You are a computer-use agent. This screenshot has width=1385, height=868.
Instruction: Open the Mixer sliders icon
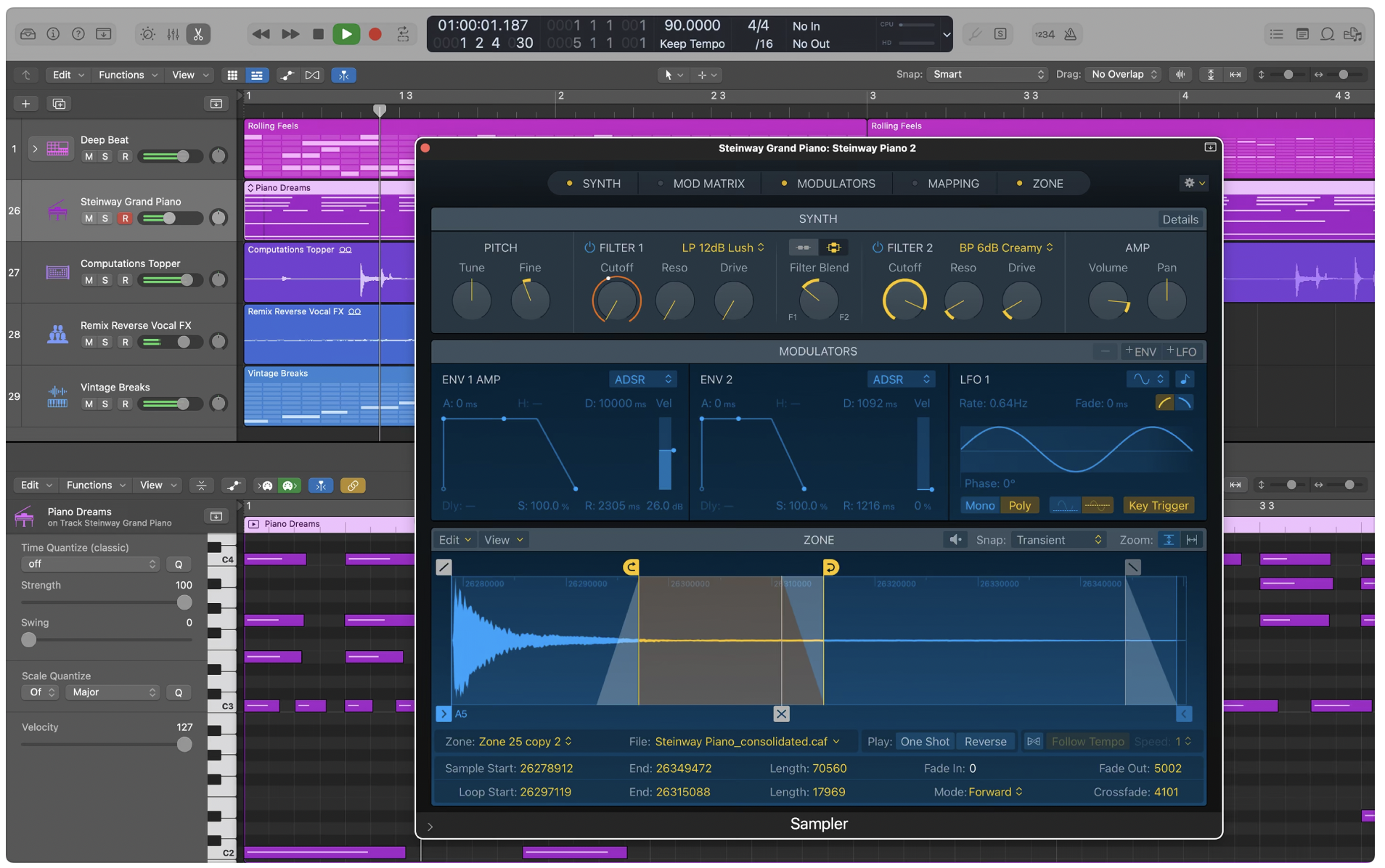173,34
